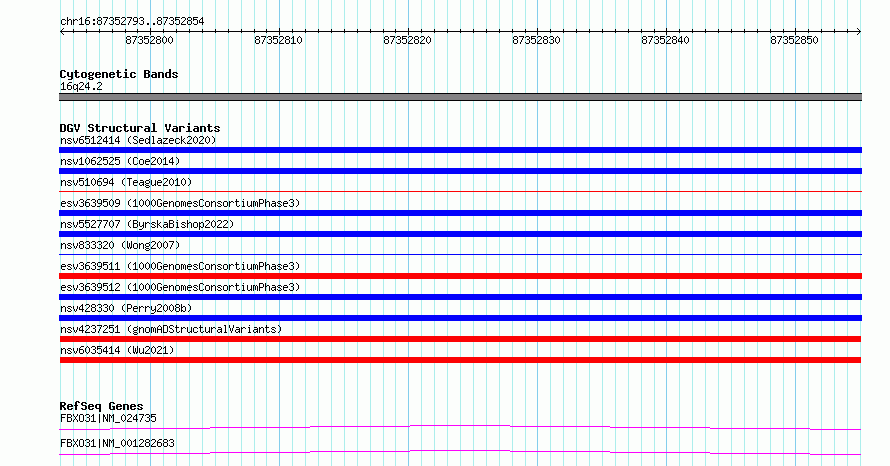This screenshot has height=466, width=890.
Task: Select the red bar under nsv4237251
Action: click(x=460, y=339)
